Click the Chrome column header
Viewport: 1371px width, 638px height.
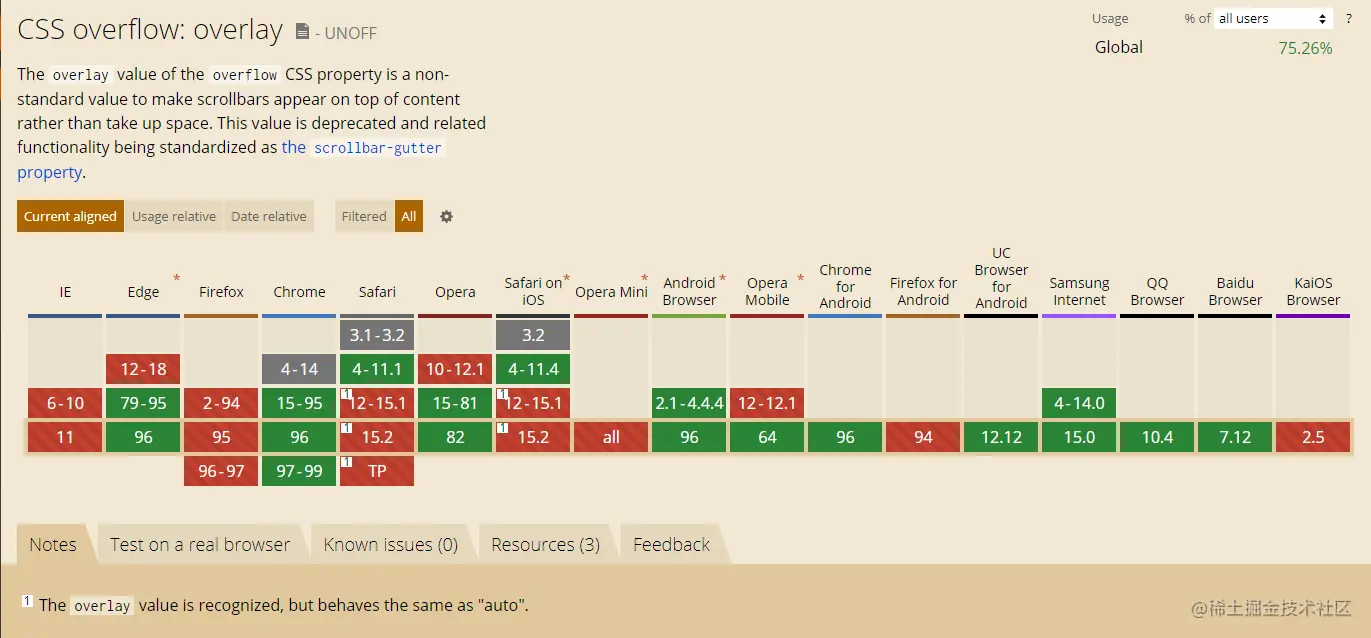point(299,292)
